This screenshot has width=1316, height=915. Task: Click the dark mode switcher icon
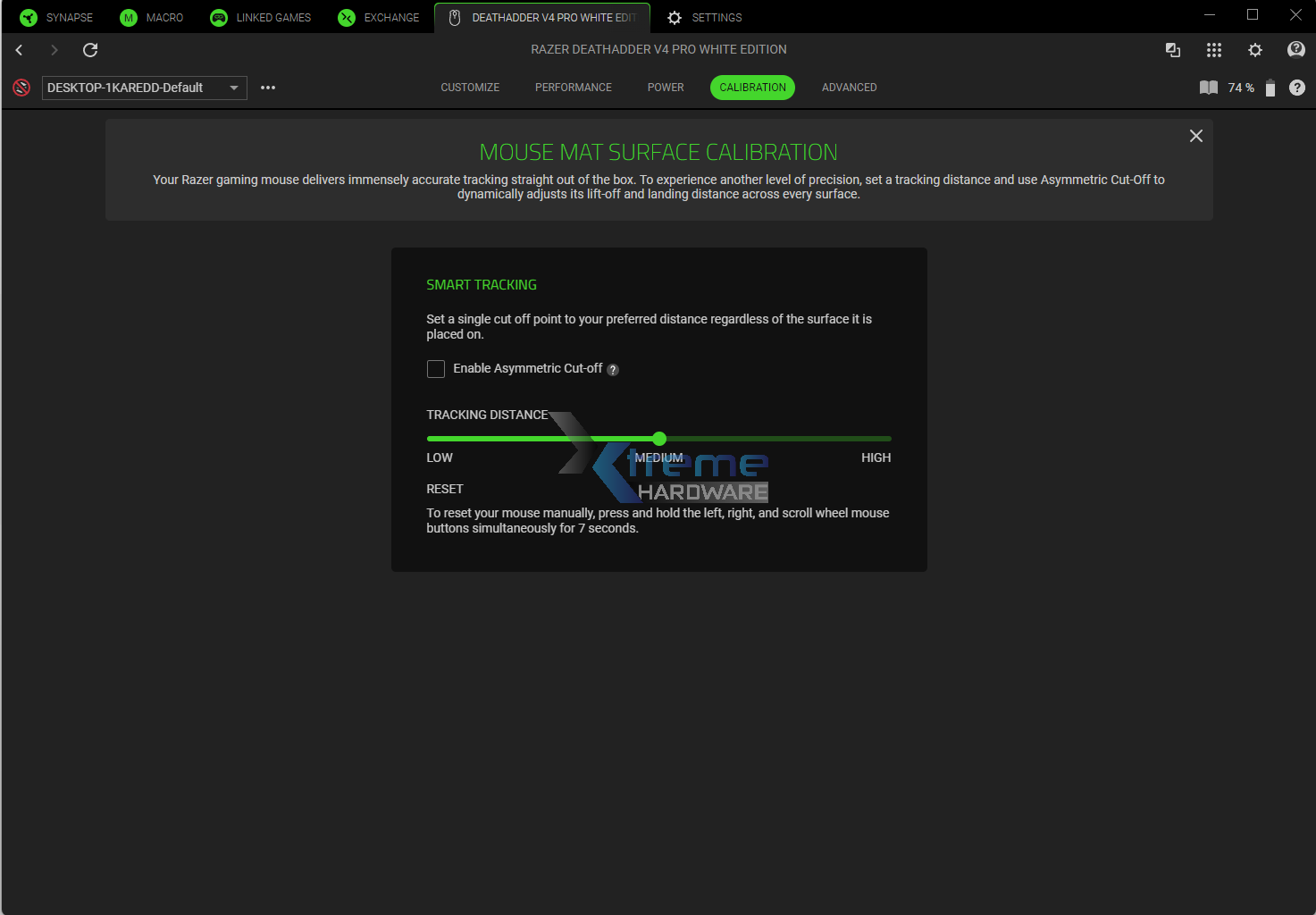1172,50
